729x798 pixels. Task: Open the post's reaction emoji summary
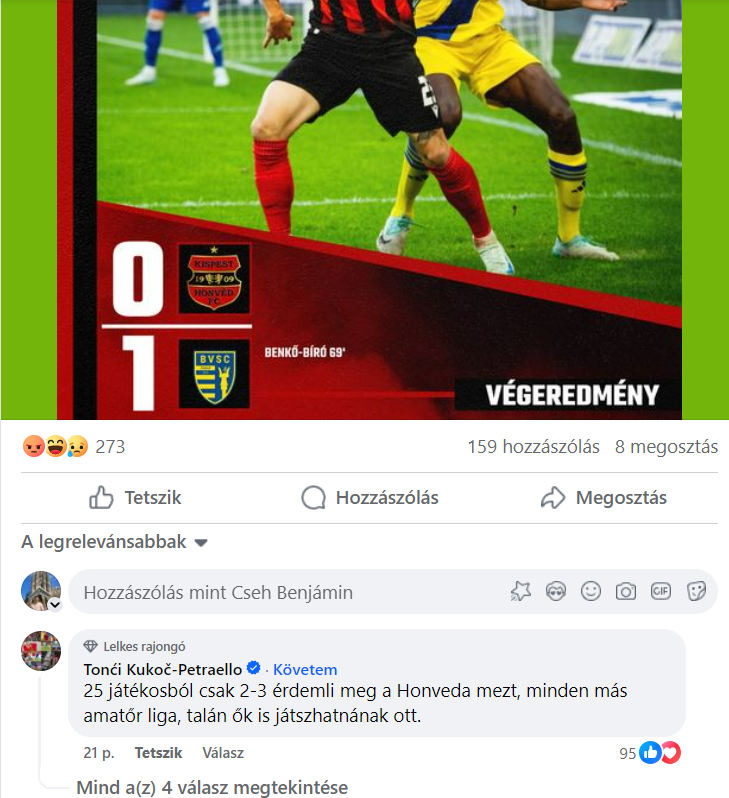(x=55, y=446)
